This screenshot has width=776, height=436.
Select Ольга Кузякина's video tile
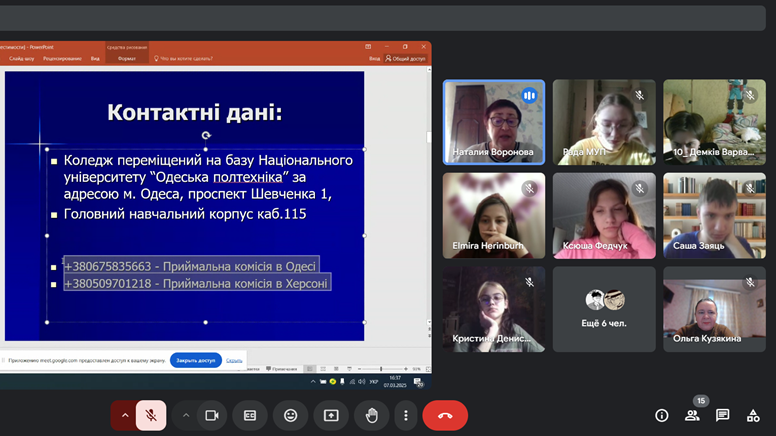[714, 309]
